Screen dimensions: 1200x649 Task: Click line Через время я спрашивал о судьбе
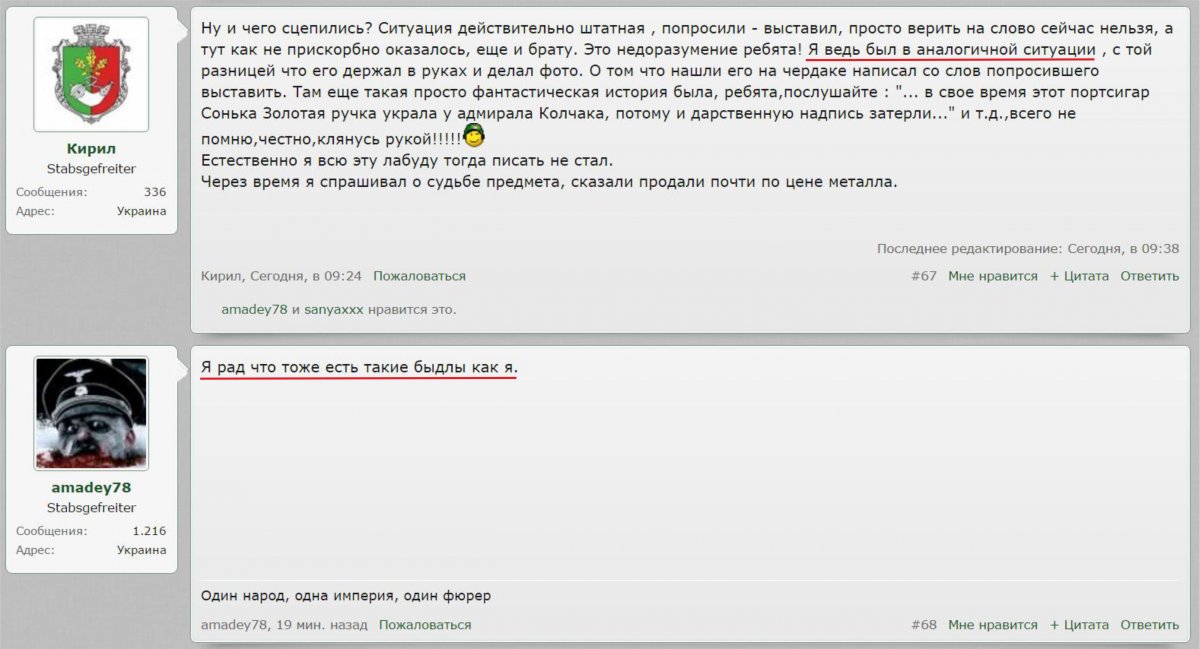tap(550, 182)
